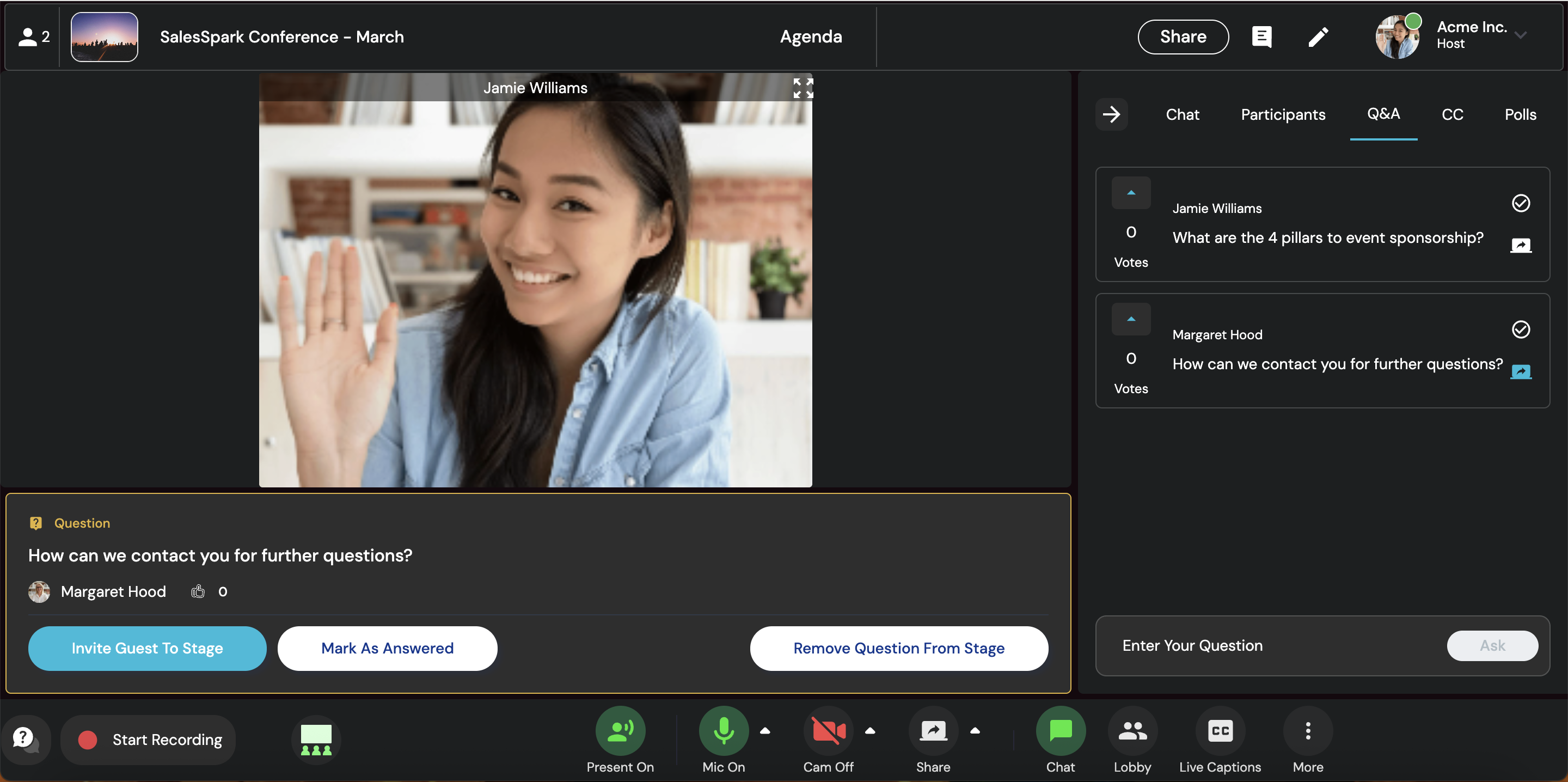The width and height of the screenshot is (1568, 782).
Task: Open the Acme Inc. host account dropdown
Action: pos(1521,35)
